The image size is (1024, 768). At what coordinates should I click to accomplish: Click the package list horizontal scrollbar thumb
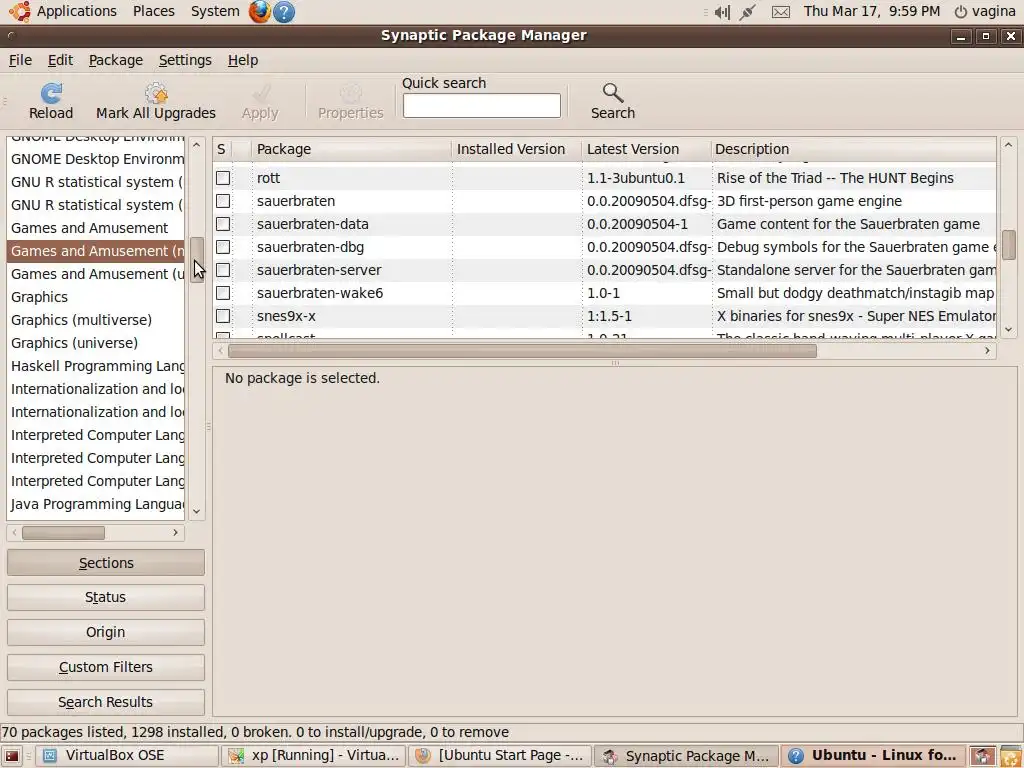(522, 351)
